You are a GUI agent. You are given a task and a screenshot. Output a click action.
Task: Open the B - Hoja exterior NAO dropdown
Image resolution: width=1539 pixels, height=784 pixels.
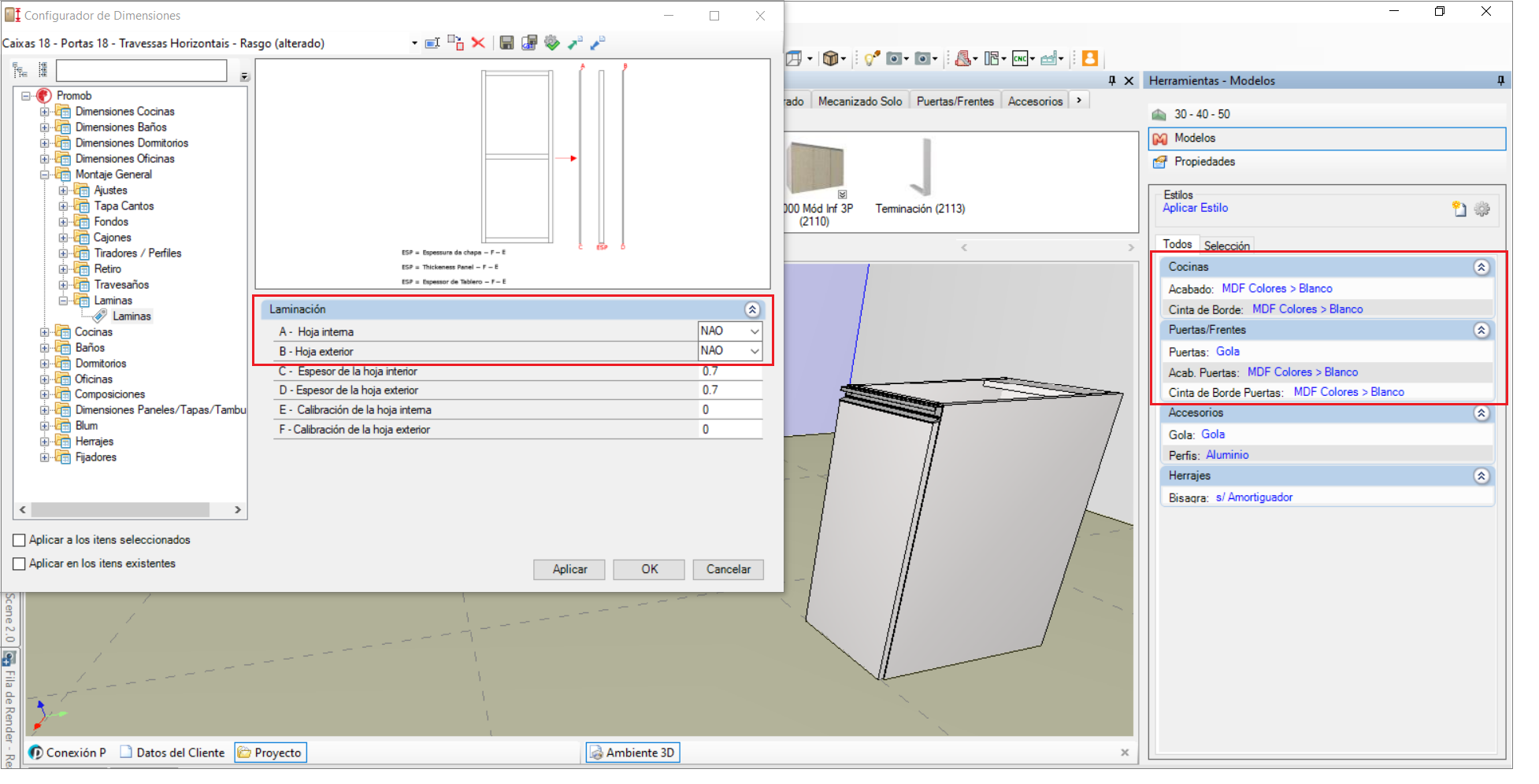point(755,351)
